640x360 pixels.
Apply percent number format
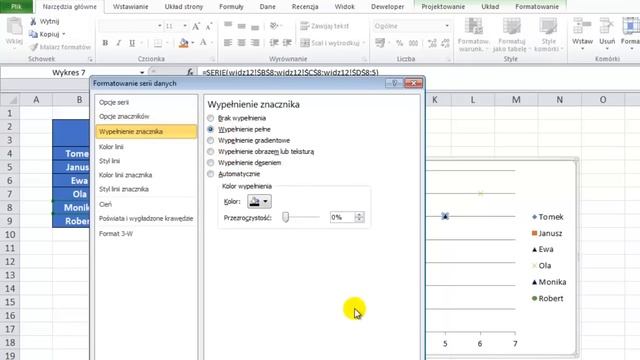[400, 43]
